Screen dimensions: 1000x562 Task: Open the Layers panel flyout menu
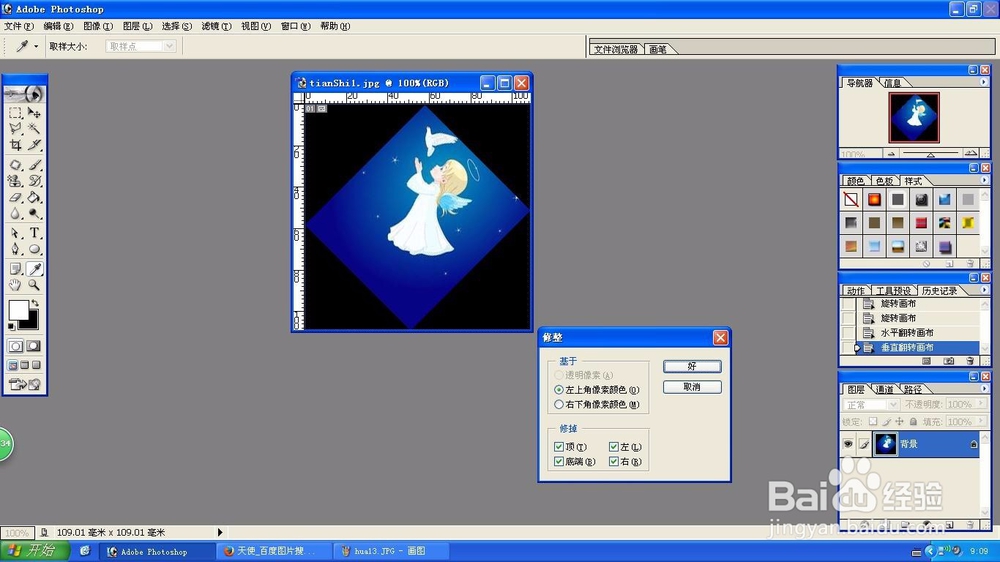pyautogui.click(x=983, y=388)
